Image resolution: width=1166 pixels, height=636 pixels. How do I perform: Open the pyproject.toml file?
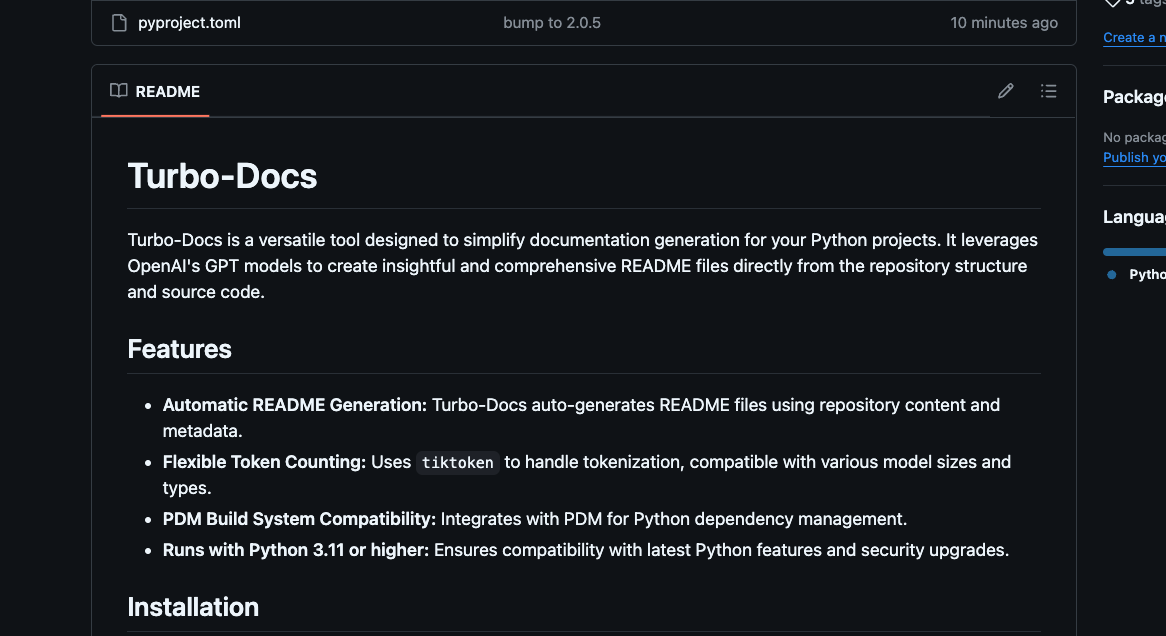(189, 23)
